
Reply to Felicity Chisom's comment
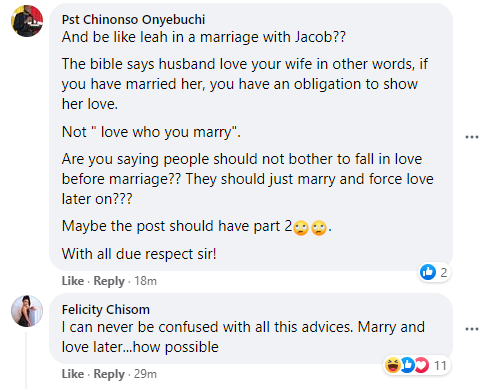[109, 374]
